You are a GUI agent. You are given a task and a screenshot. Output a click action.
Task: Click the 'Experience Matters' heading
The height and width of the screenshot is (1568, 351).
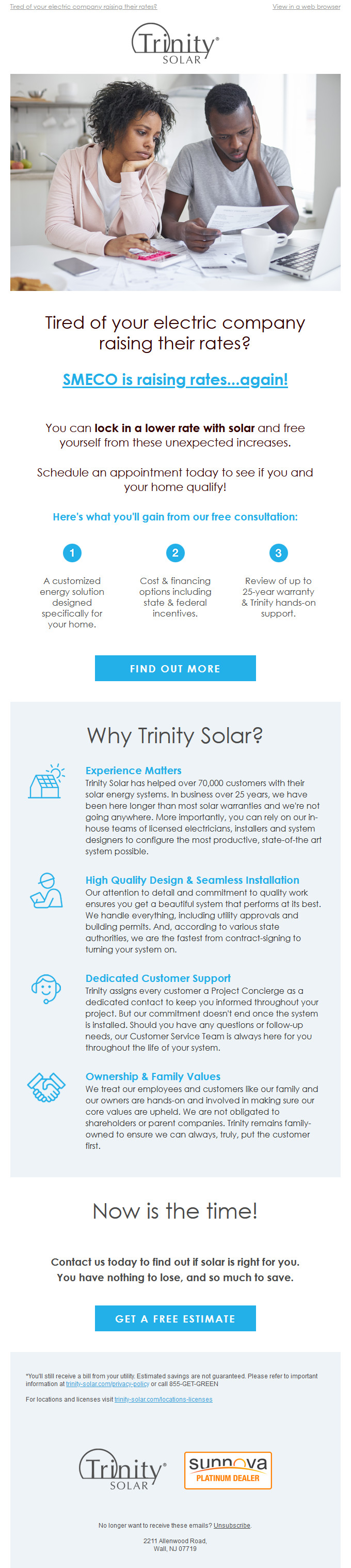tap(133, 771)
